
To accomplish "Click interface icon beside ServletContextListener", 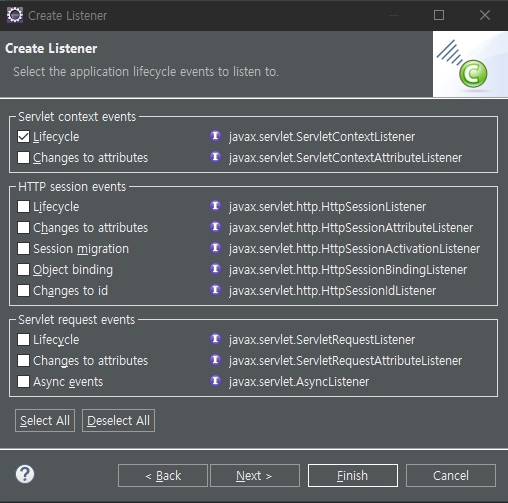I will (x=215, y=136).
